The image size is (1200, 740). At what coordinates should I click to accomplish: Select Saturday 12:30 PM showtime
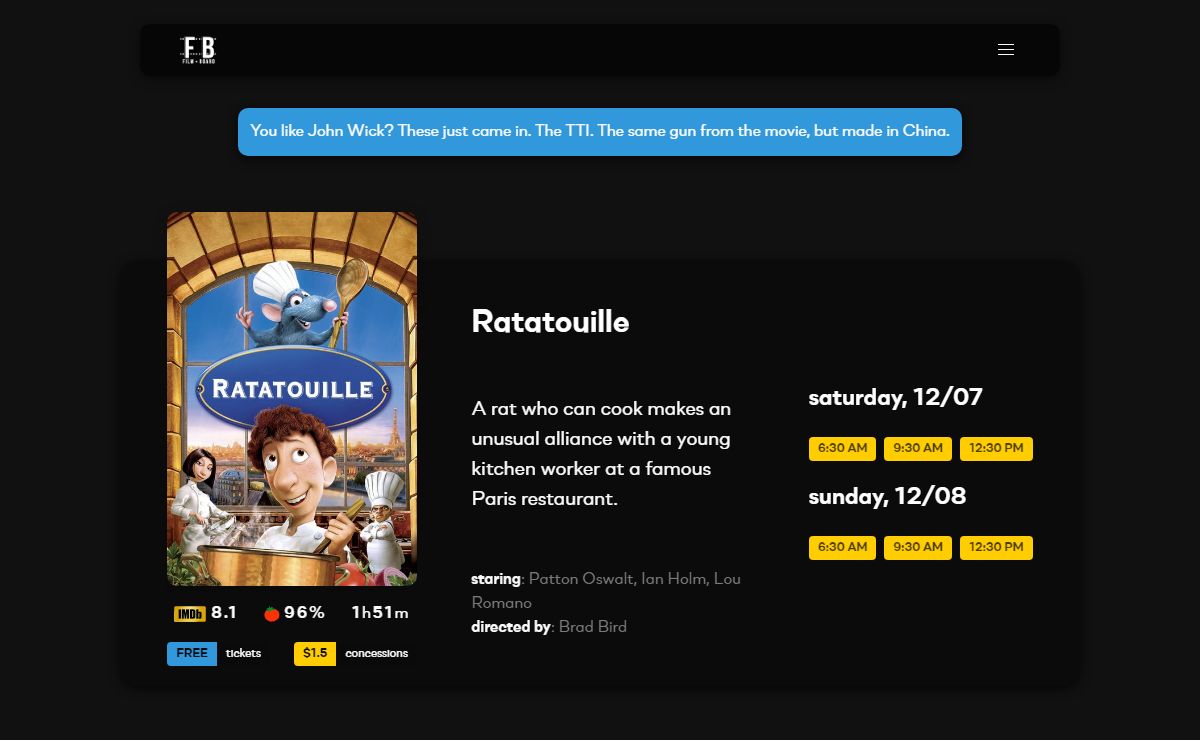point(996,449)
